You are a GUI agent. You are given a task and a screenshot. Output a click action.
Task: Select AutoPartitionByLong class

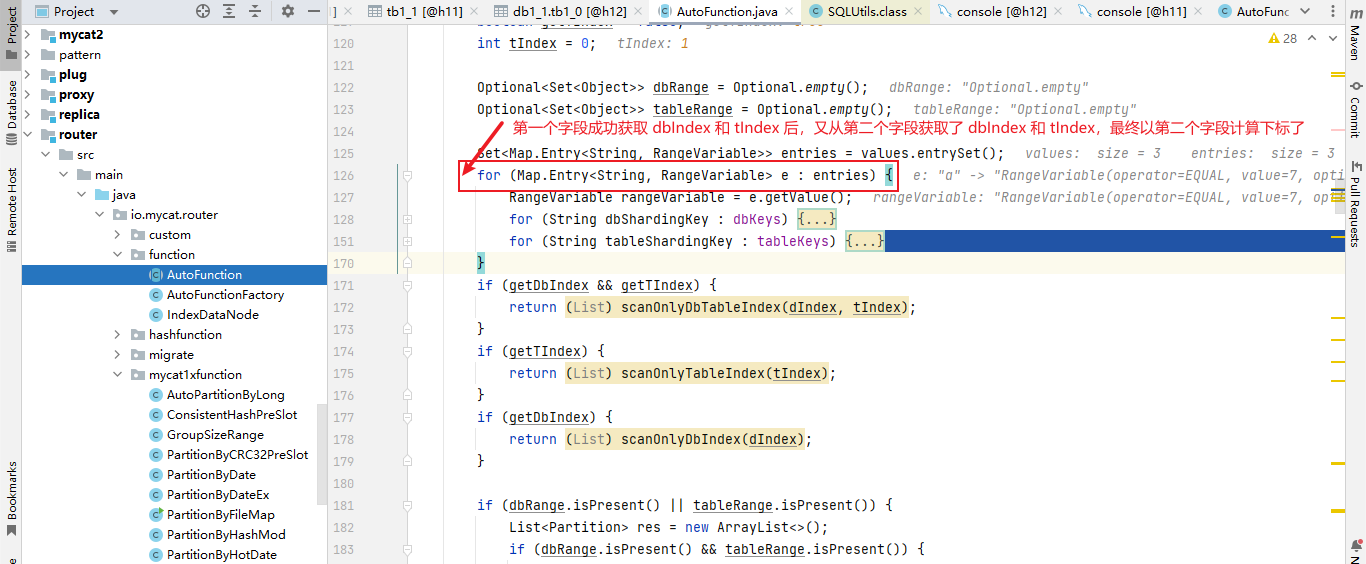(225, 394)
